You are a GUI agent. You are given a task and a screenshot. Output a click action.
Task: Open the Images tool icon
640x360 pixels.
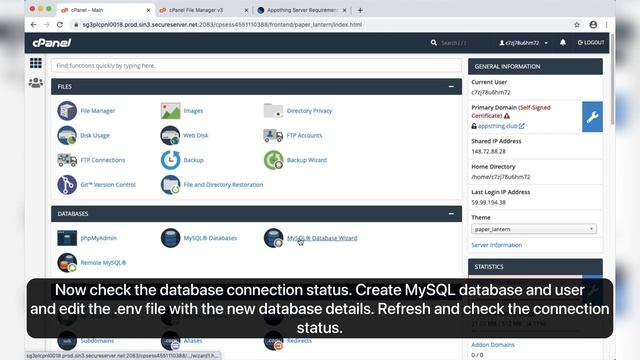tap(170, 111)
